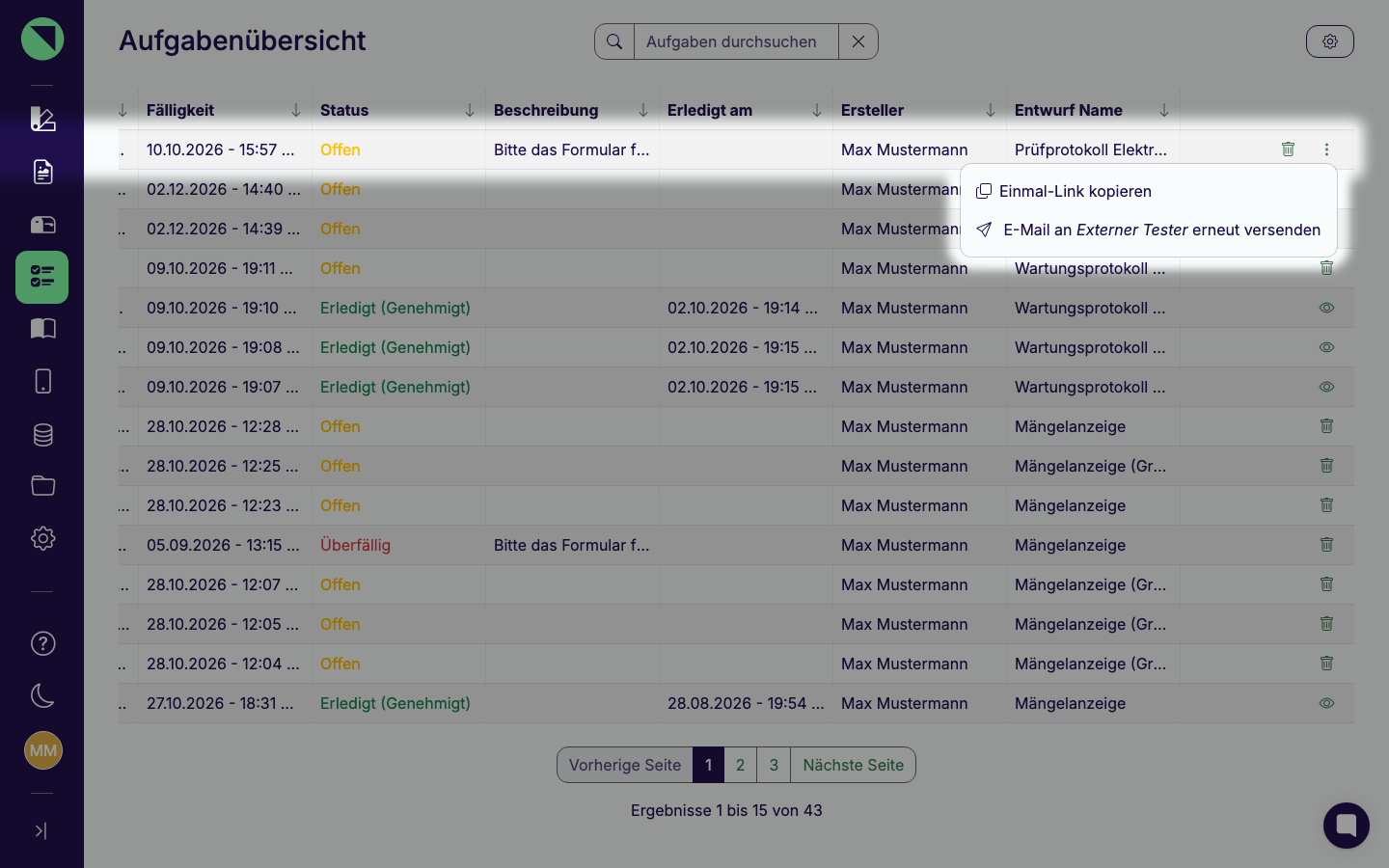Select page 1 in pagination
The width and height of the screenshot is (1389, 868).
pyautogui.click(x=708, y=765)
